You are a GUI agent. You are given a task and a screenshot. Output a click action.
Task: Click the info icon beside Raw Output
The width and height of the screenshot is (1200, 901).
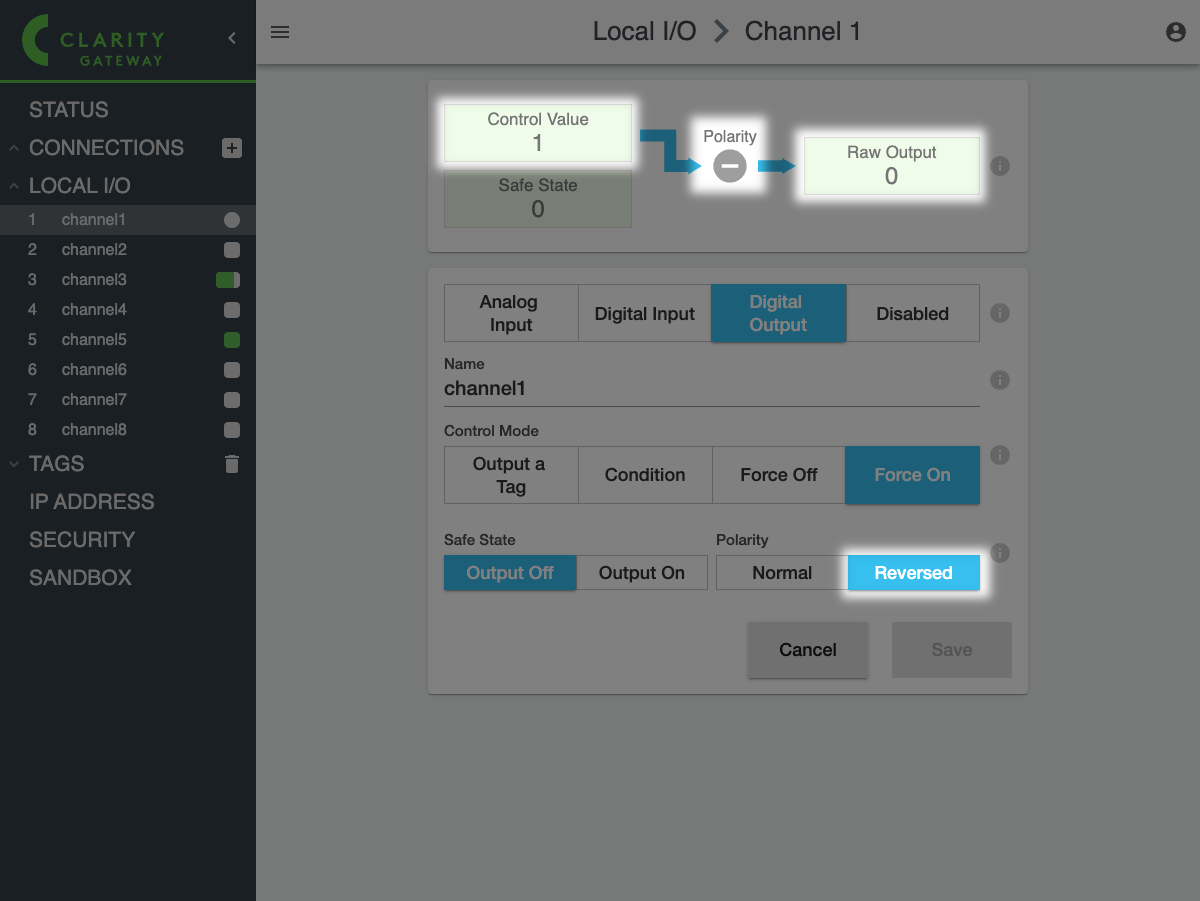pos(999,166)
